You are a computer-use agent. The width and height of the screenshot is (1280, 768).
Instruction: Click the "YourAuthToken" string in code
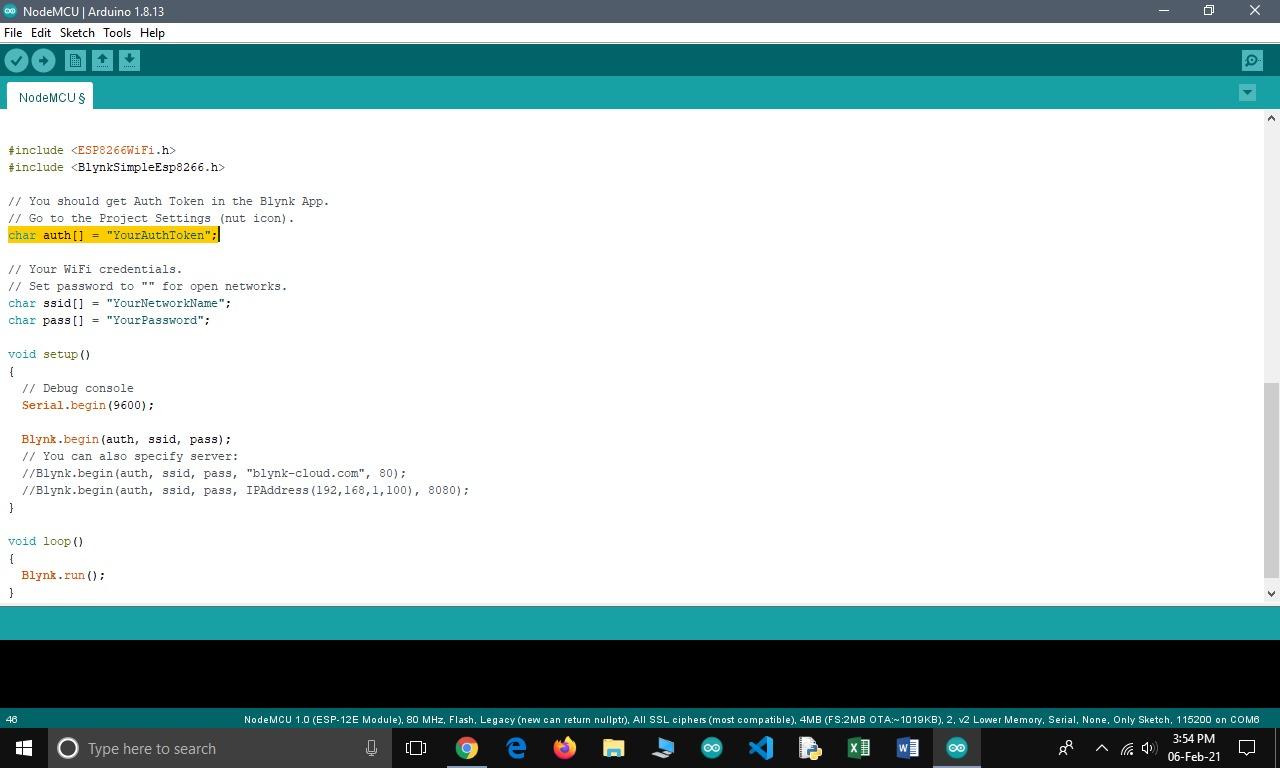pyautogui.click(x=158, y=235)
